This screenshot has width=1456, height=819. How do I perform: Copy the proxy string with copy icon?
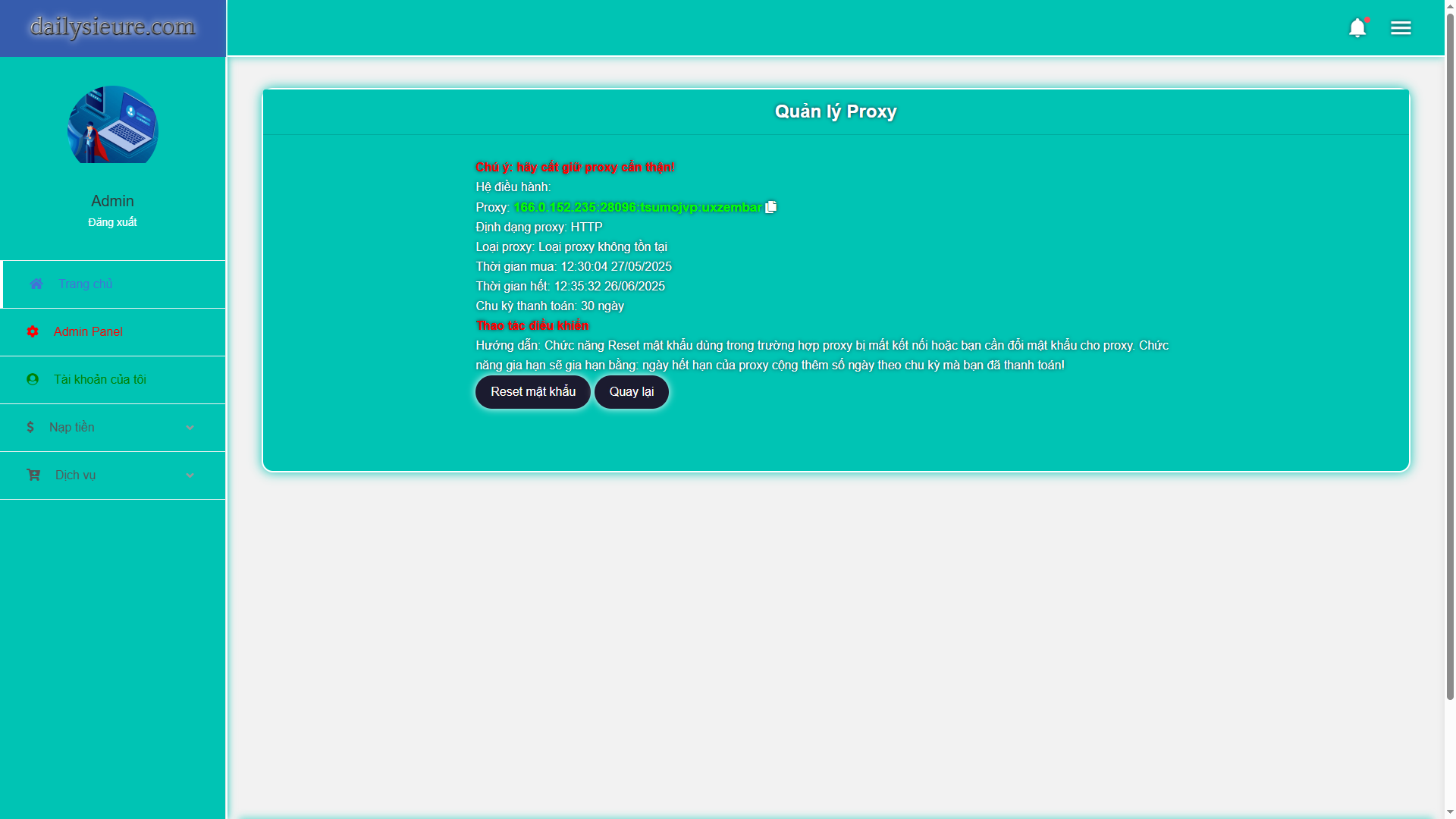coord(771,207)
